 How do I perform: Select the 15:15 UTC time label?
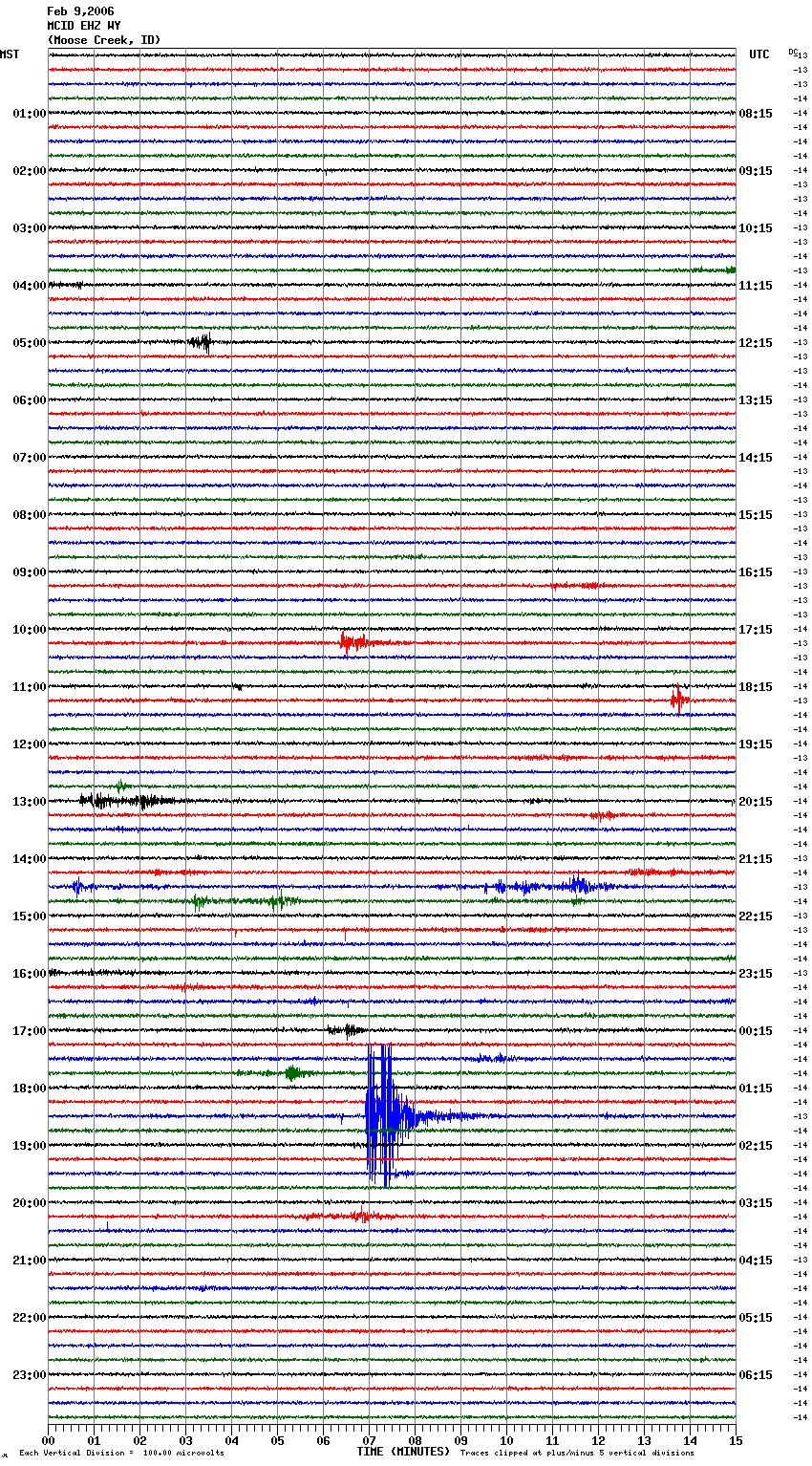click(x=756, y=515)
